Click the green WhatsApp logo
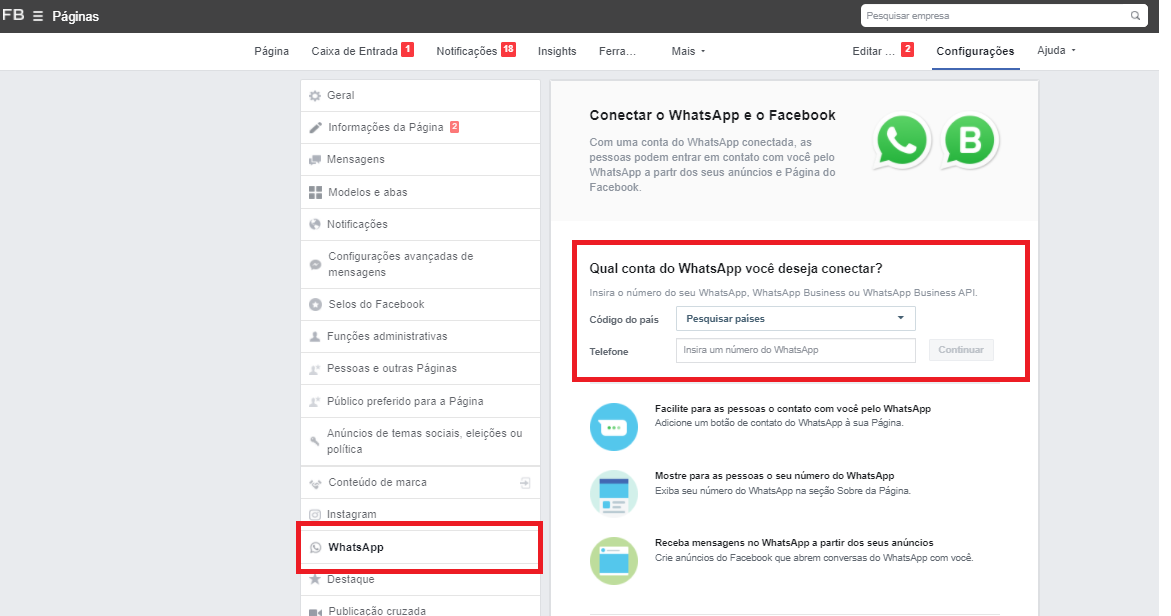This screenshot has width=1171, height=616. point(902,140)
